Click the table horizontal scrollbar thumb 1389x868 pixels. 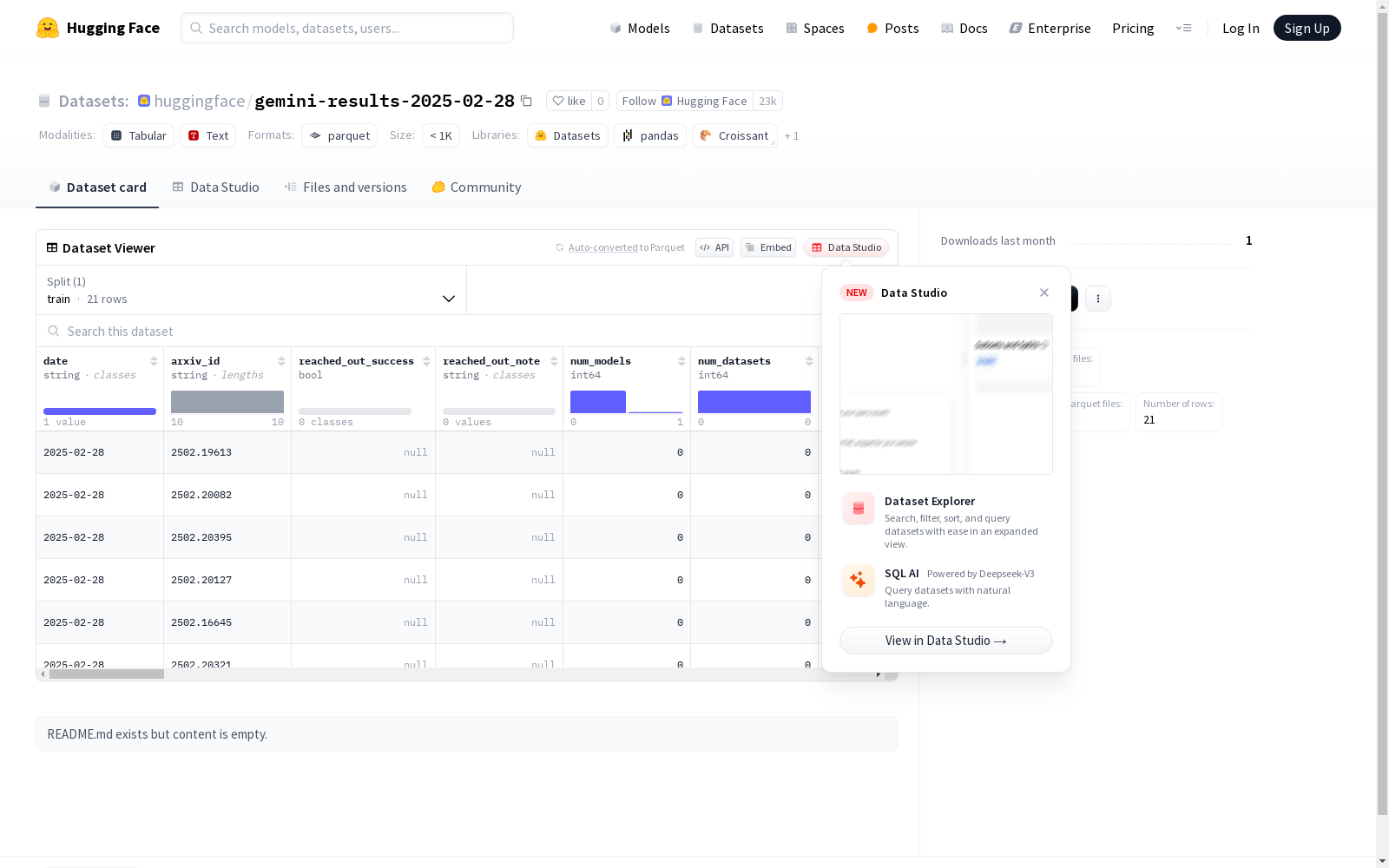[107, 674]
